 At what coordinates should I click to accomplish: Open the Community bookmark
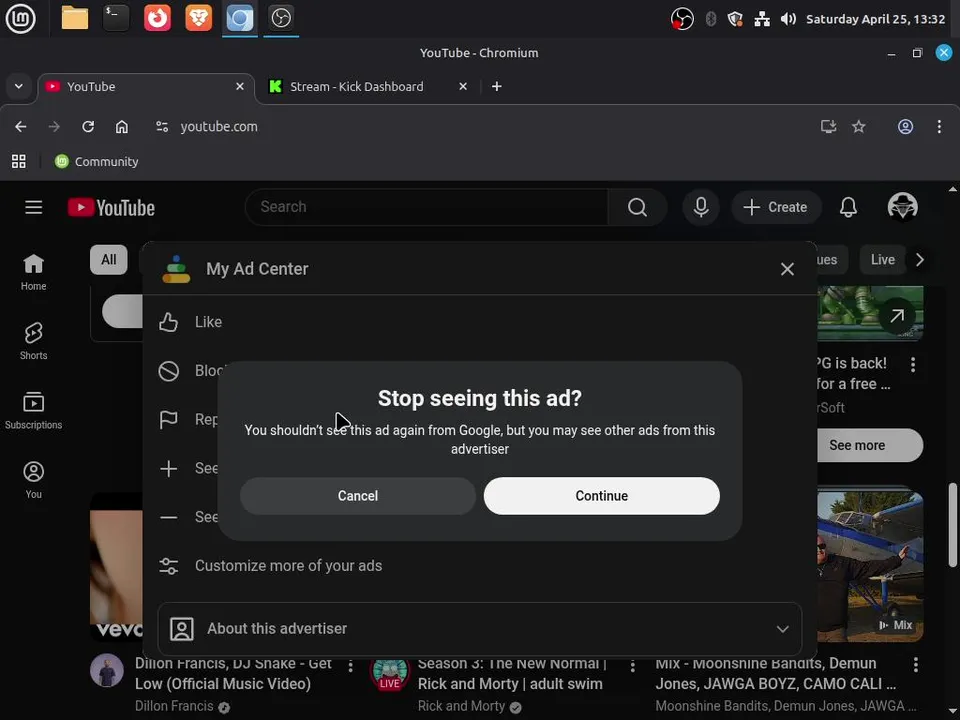tap(96, 162)
